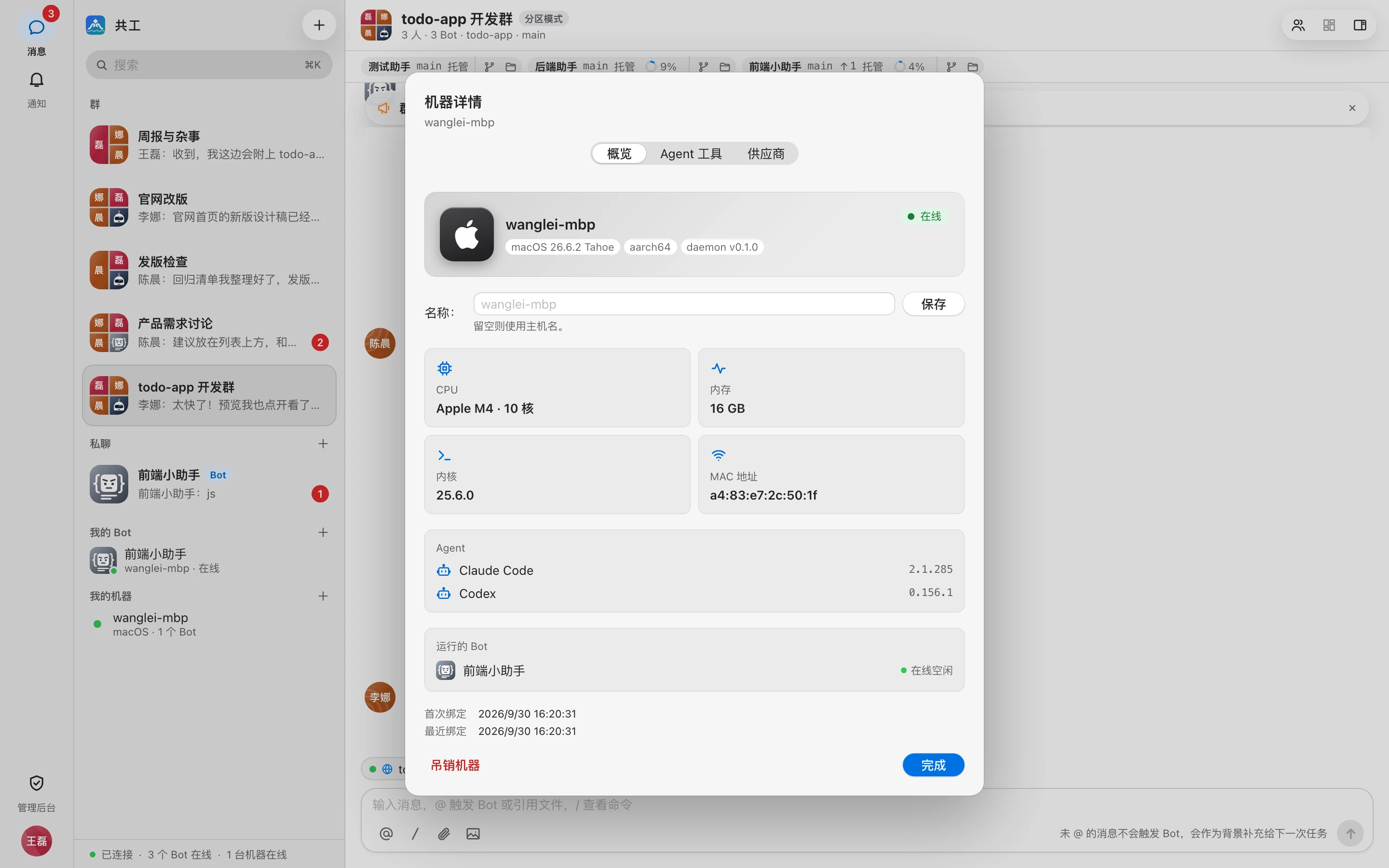1389x868 pixels.
Task: Click 后端助手 9% progress indicator
Action: pyautogui.click(x=661, y=67)
